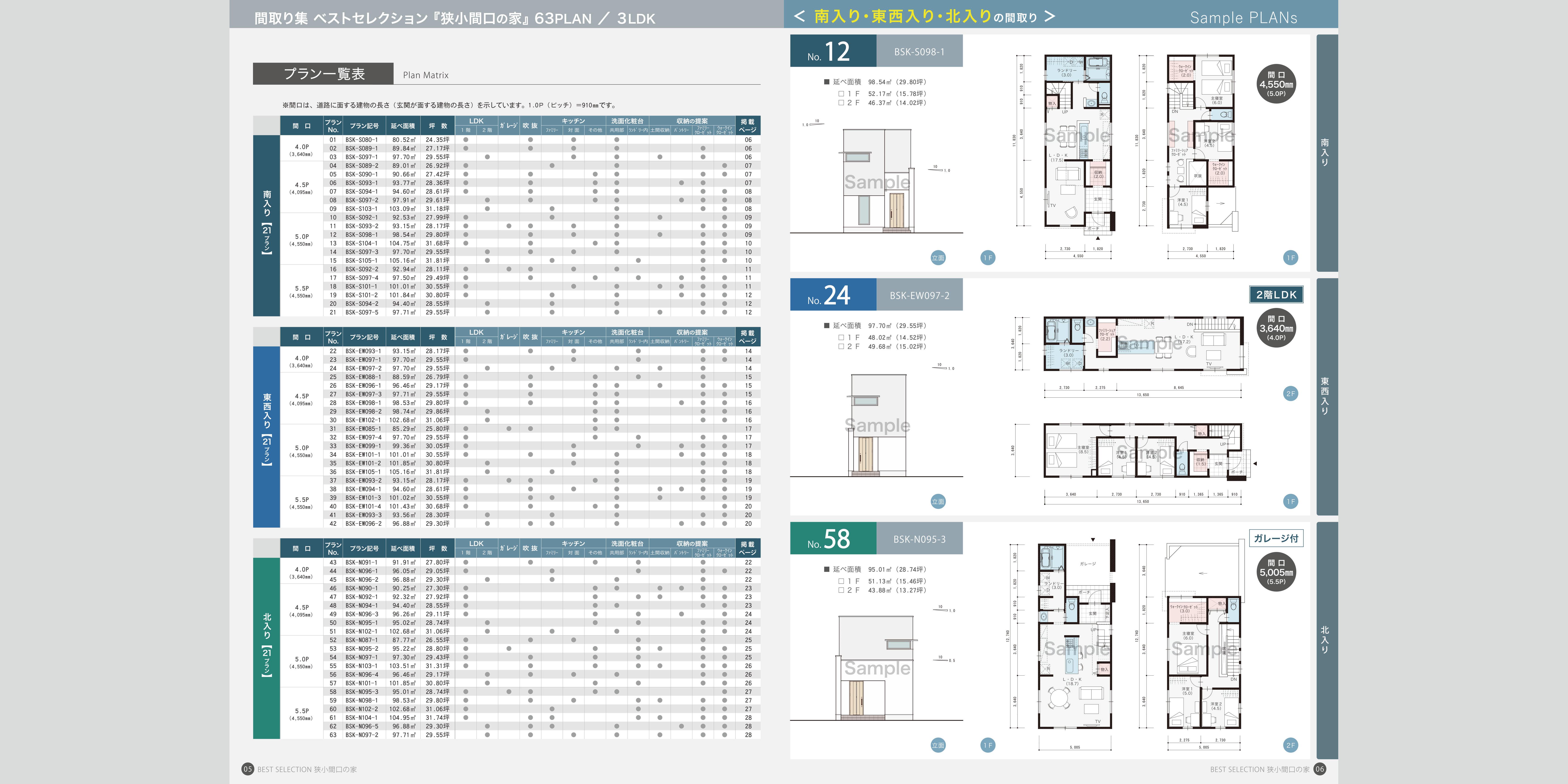Click plan code BSK-S080-1 in the table
Screen dimensions: 1568x784
(x=362, y=140)
